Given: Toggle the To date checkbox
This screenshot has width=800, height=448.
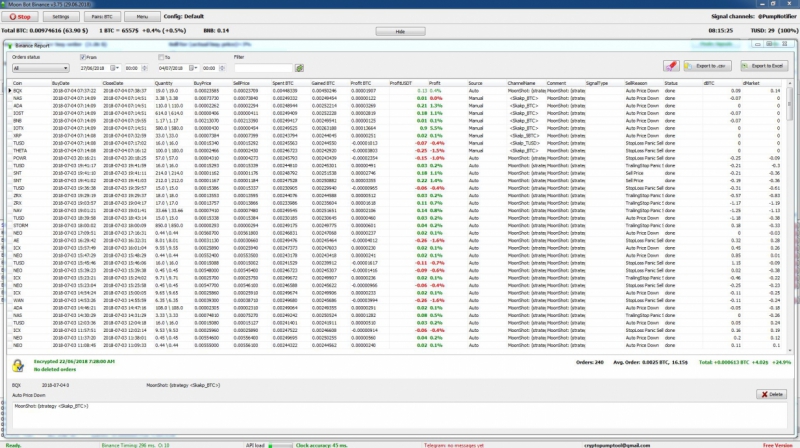Looking at the screenshot, I should [x=161, y=57].
